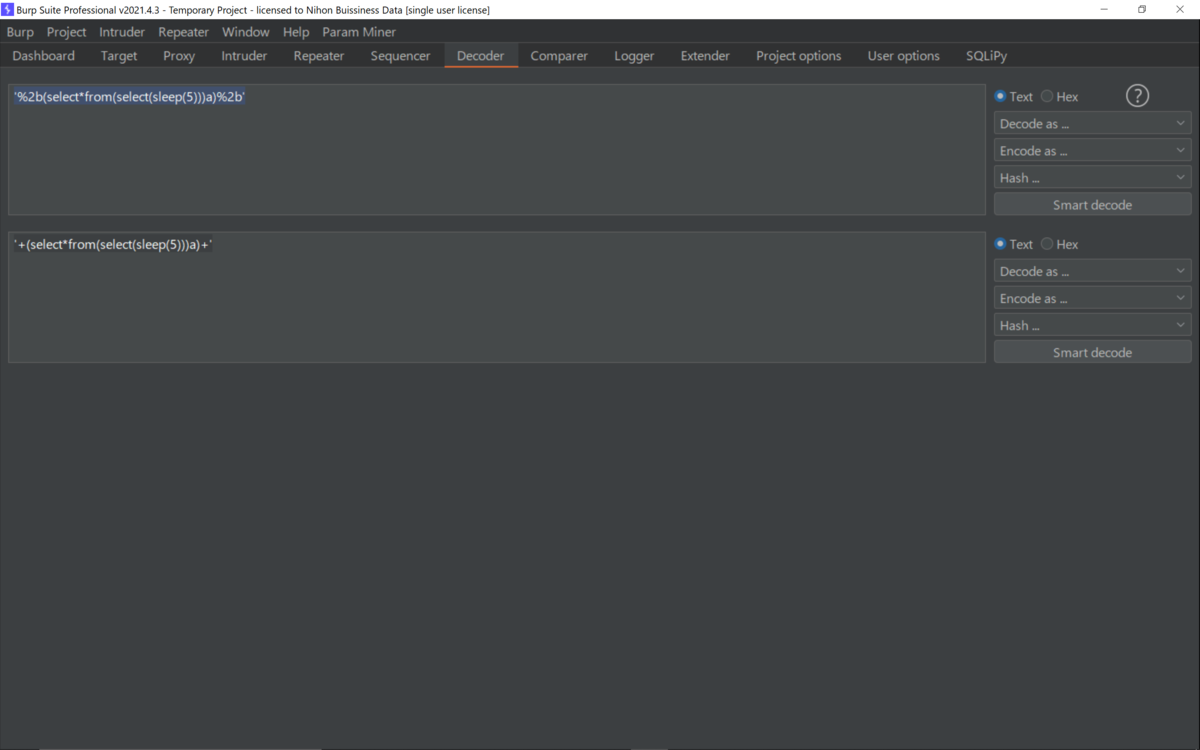Click inside the second decoder output area
Image resolution: width=1200 pixels, height=750 pixels.
[497, 297]
